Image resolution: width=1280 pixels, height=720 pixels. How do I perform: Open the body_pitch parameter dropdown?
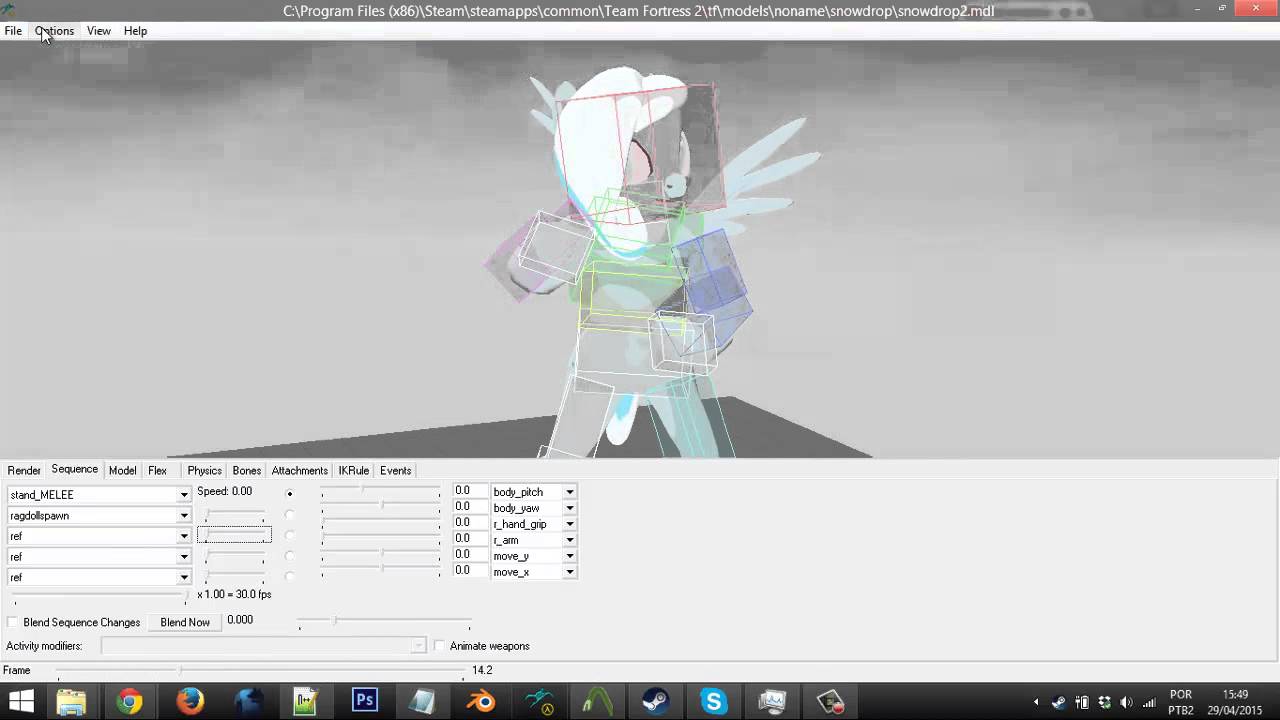pos(569,492)
